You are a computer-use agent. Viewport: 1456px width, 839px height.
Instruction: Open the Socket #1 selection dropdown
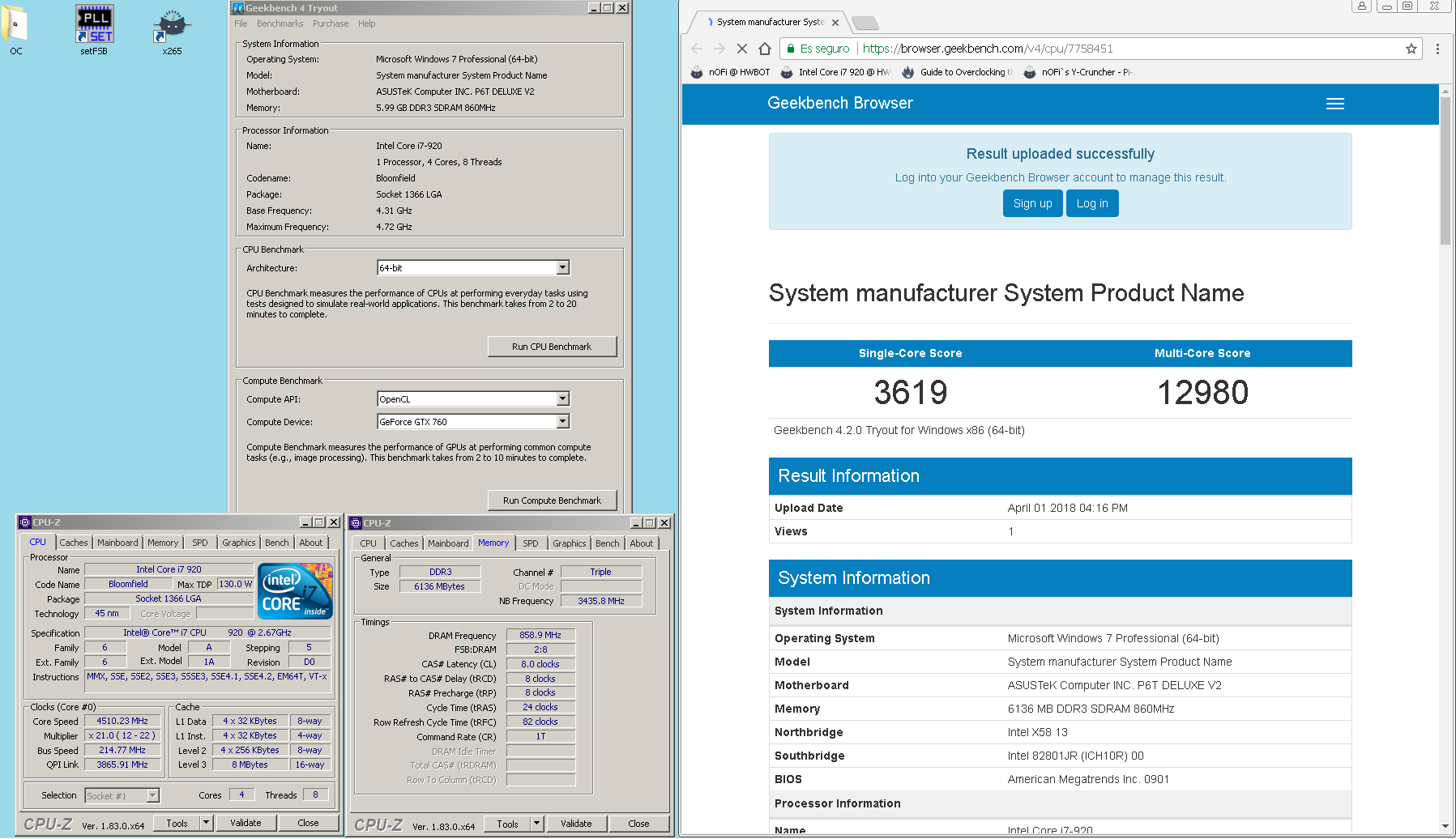click(153, 796)
